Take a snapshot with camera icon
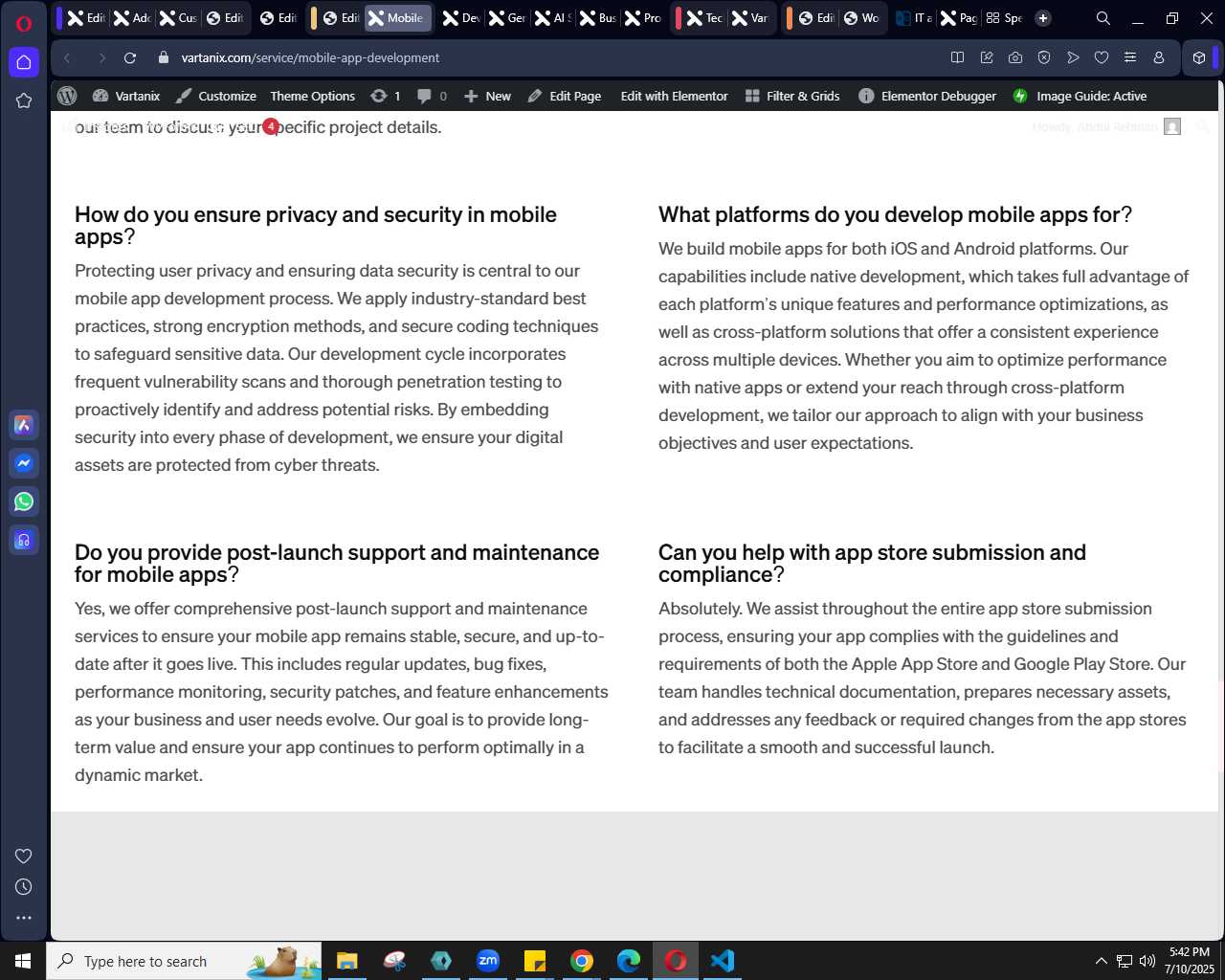The image size is (1225, 980). (x=1015, y=57)
